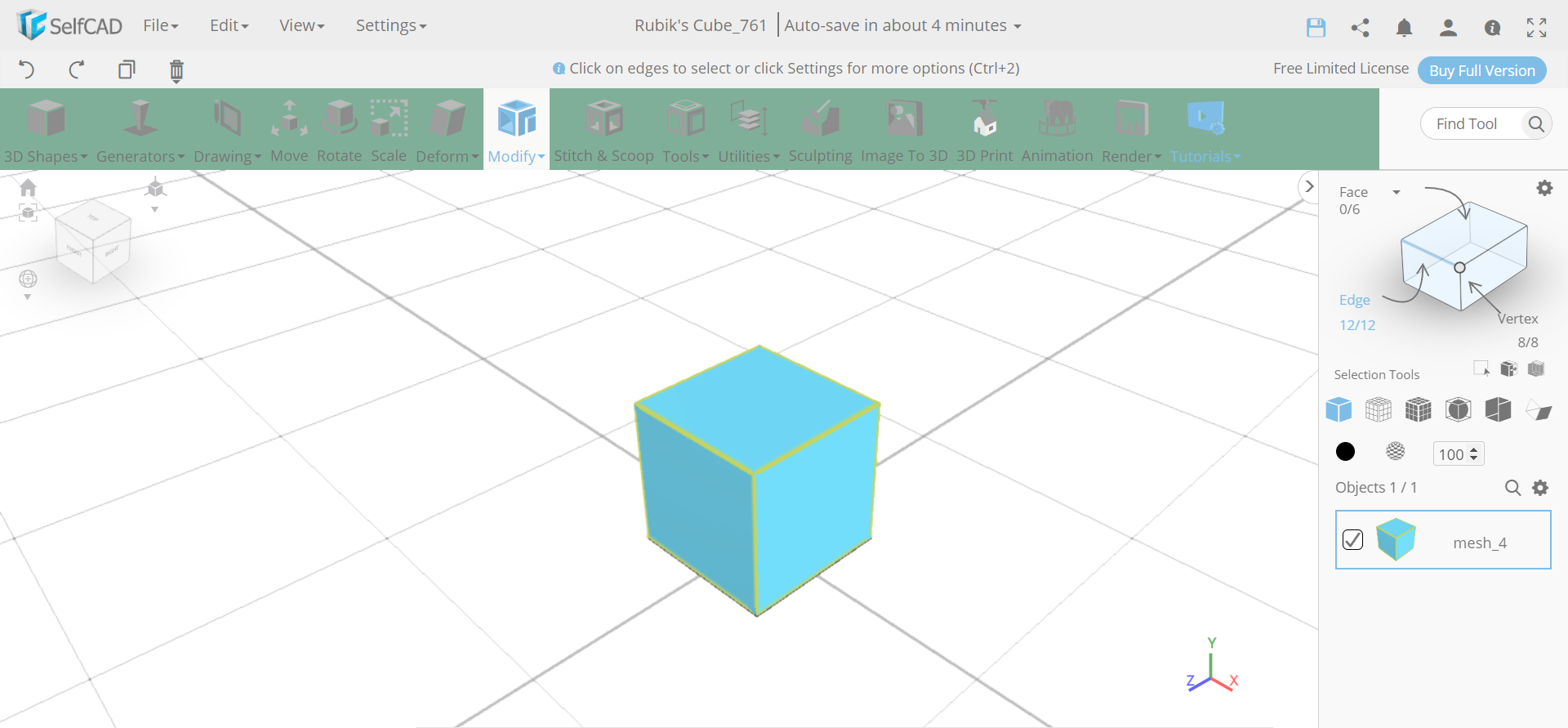Switch to Face selection mode
The width and height of the screenshot is (1568, 728).
point(1353,192)
